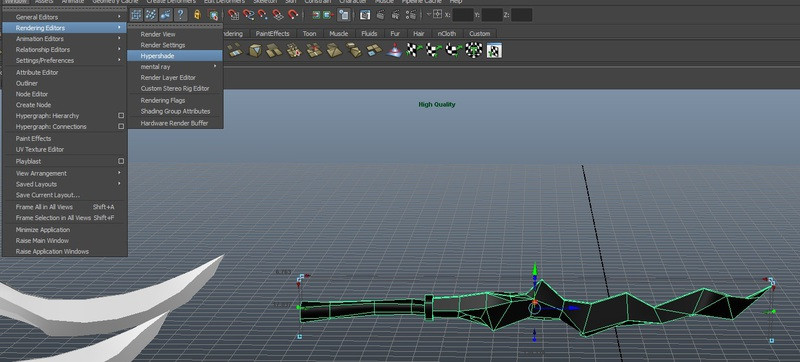Open Render Settings clapperboard icon with dots
This screenshot has height=362, width=800.
pos(410,15)
